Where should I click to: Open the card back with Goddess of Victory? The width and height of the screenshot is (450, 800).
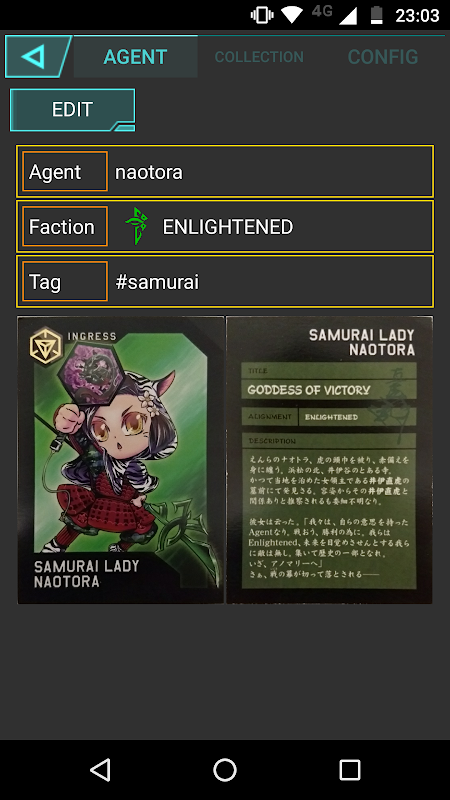point(330,460)
